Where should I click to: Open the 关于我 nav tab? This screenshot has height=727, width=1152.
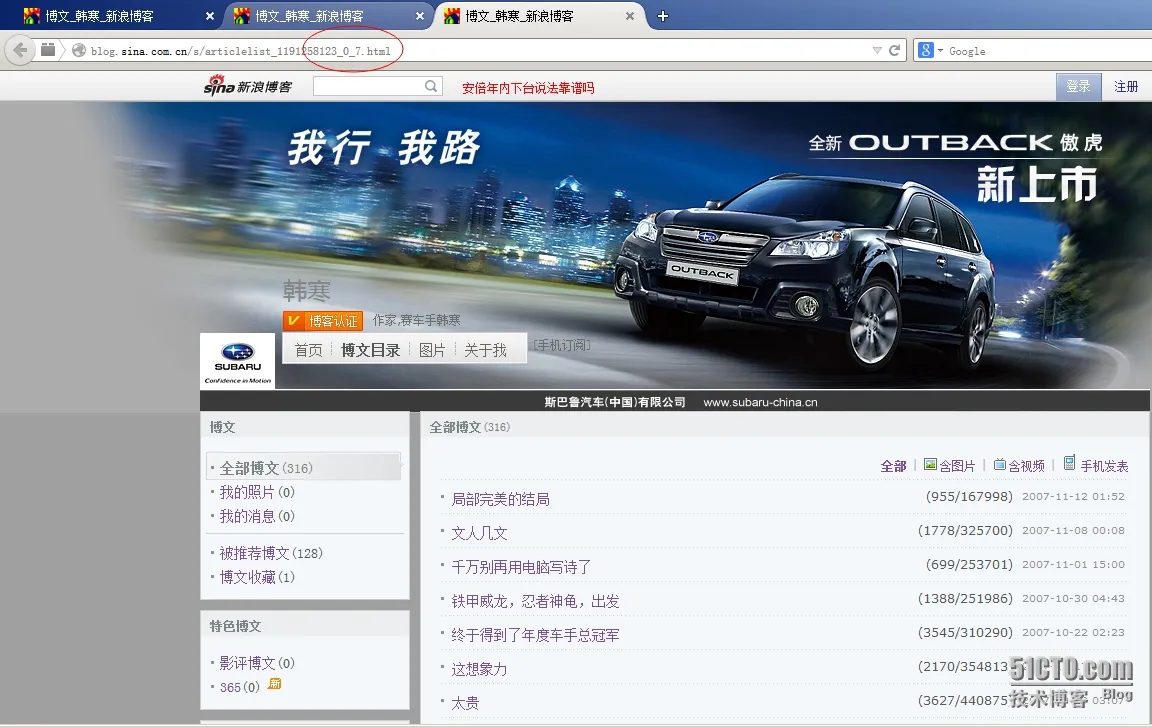pyautogui.click(x=485, y=350)
